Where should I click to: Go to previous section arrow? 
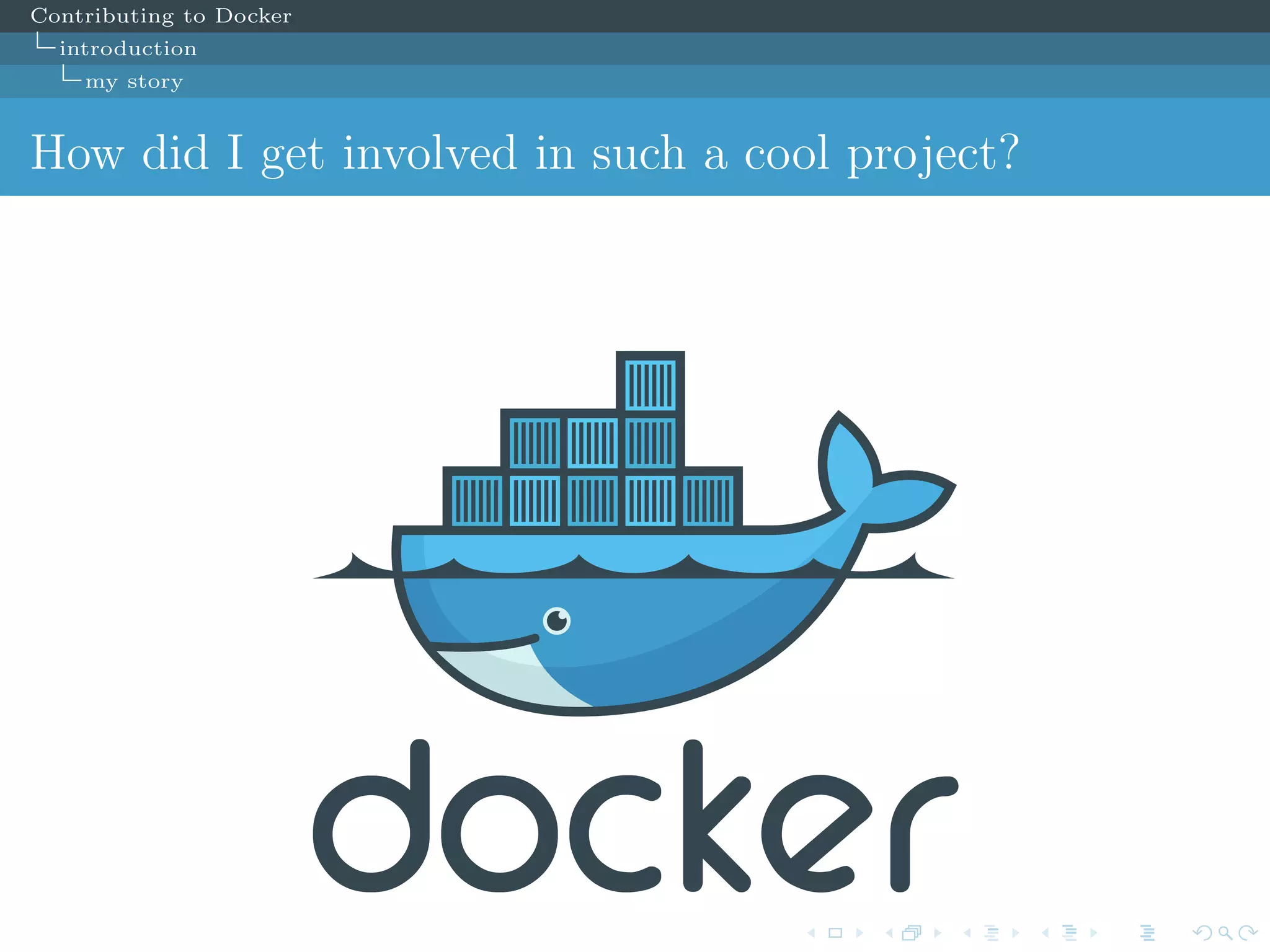click(1046, 933)
